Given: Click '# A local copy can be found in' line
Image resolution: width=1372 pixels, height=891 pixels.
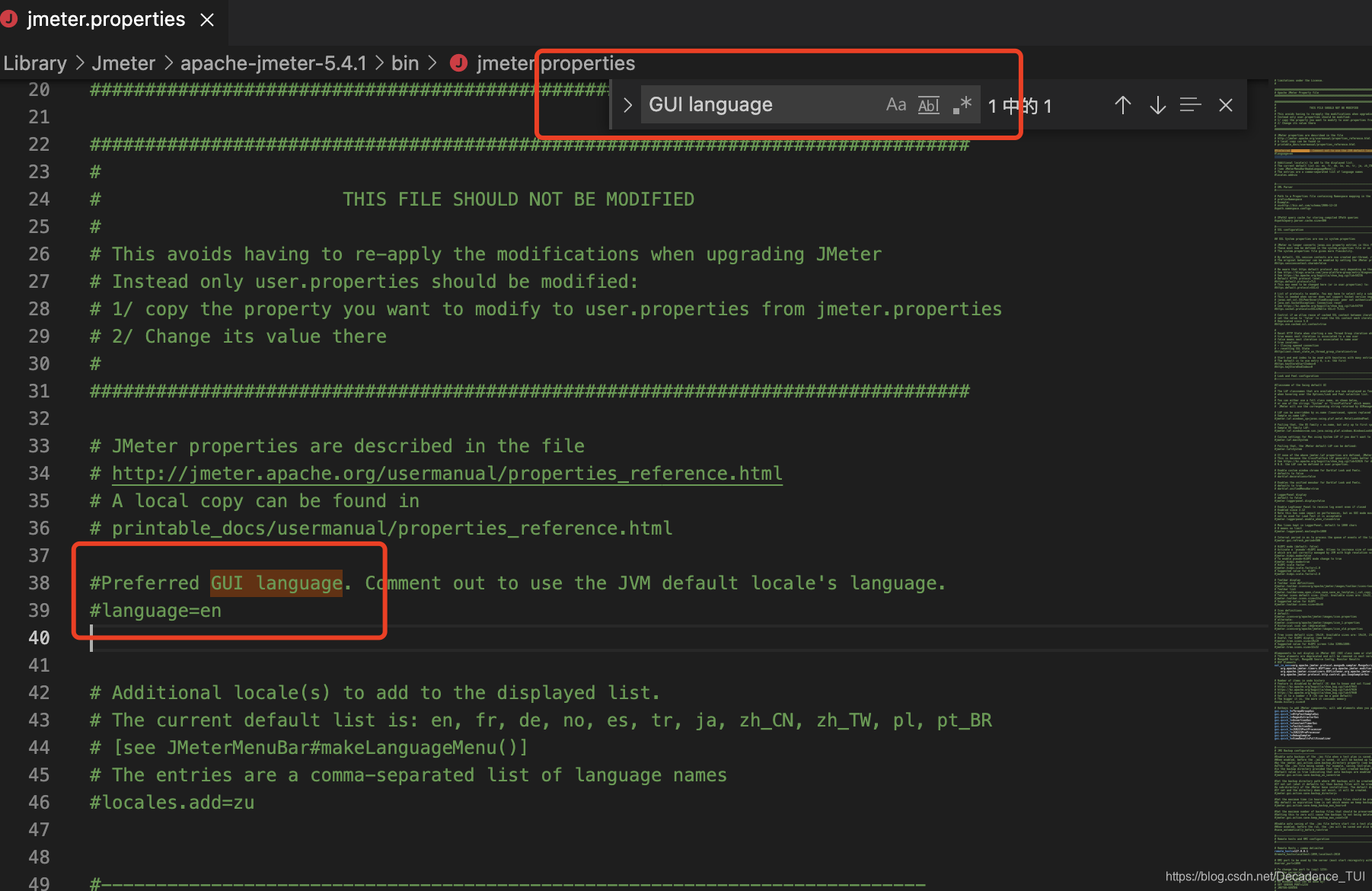Looking at the screenshot, I should tap(254, 501).
